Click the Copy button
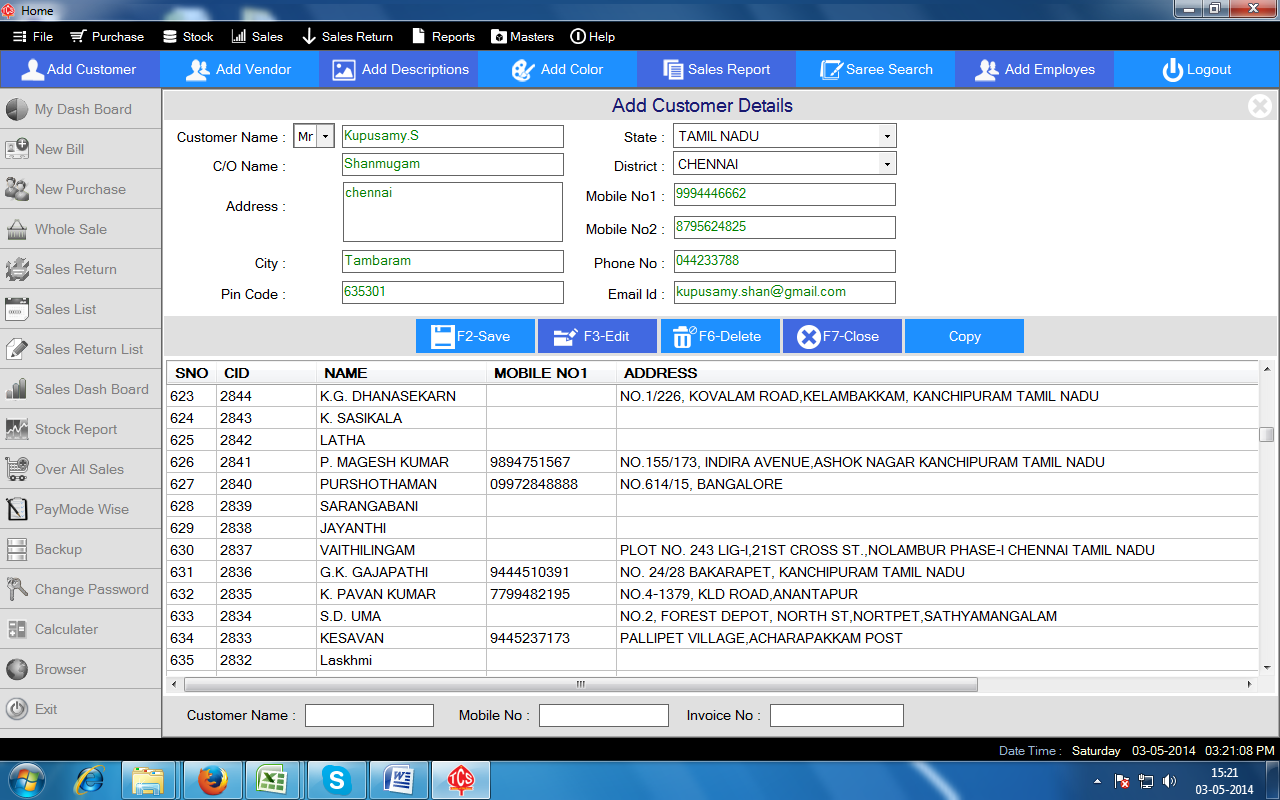The height and width of the screenshot is (800, 1280). pos(964,337)
